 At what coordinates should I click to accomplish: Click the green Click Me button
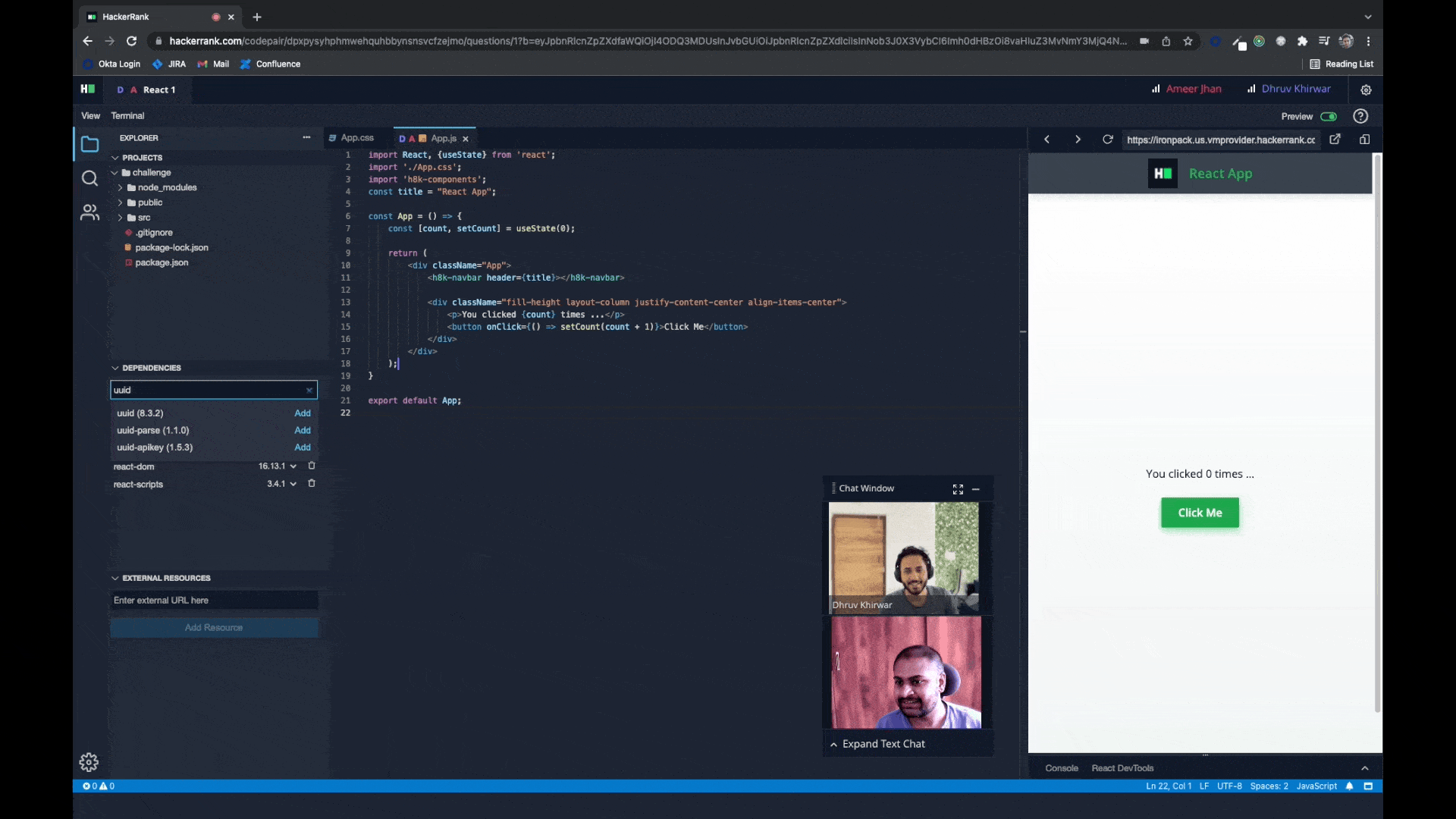1200,513
